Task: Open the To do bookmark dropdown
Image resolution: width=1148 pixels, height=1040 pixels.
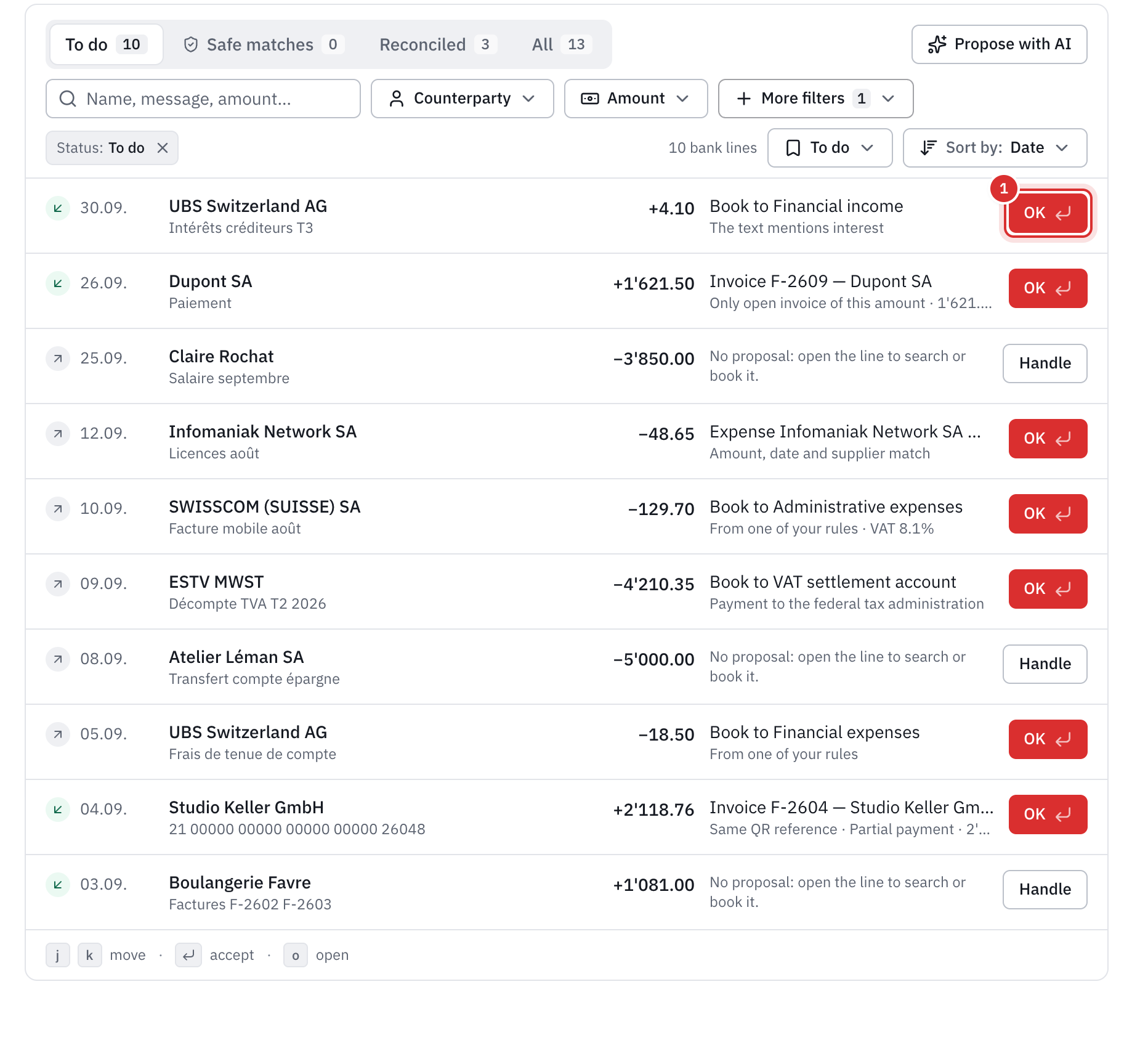Action: point(830,148)
